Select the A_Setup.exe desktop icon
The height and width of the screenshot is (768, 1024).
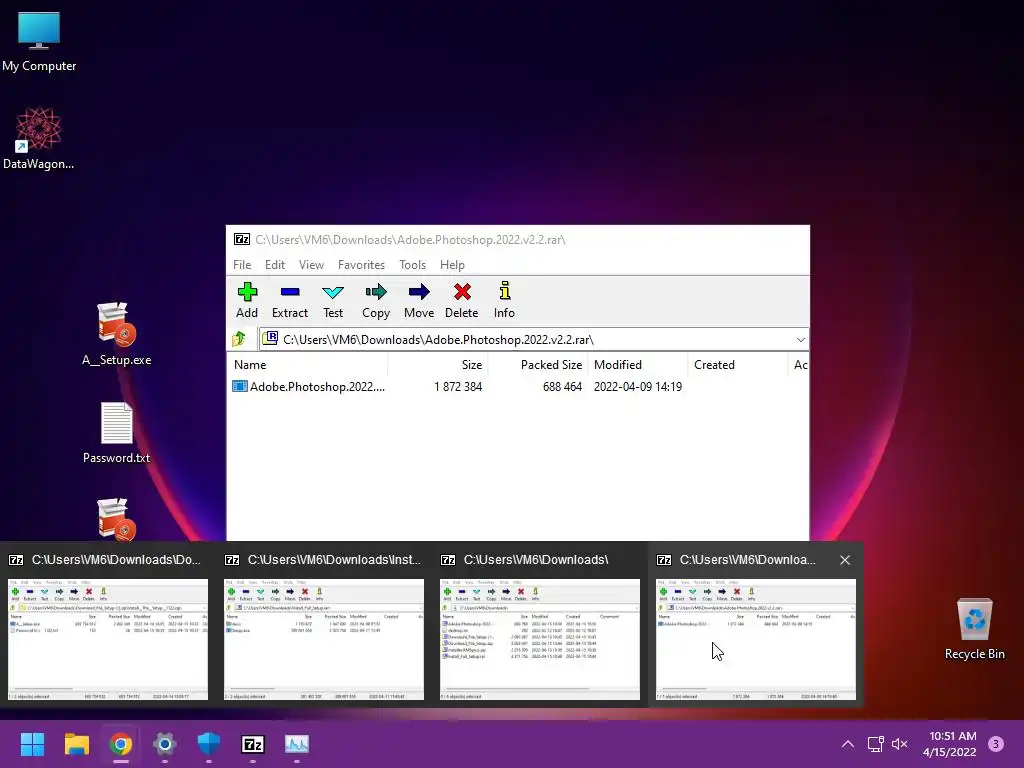tap(116, 334)
